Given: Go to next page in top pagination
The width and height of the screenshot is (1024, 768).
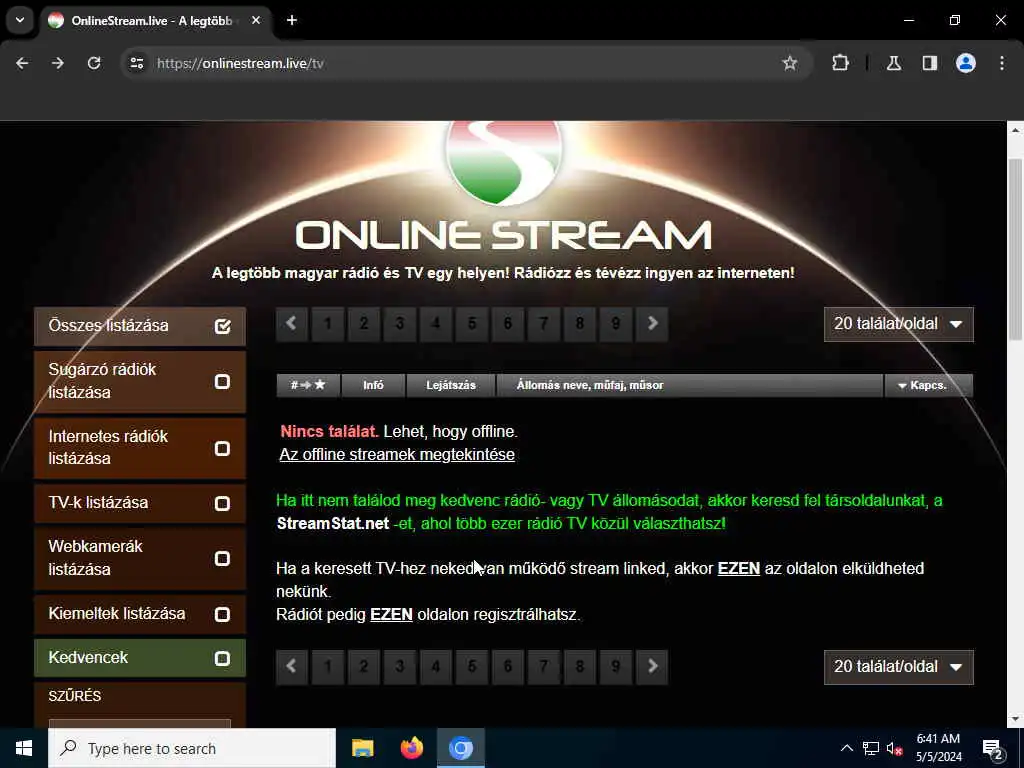Looking at the screenshot, I should click(652, 324).
